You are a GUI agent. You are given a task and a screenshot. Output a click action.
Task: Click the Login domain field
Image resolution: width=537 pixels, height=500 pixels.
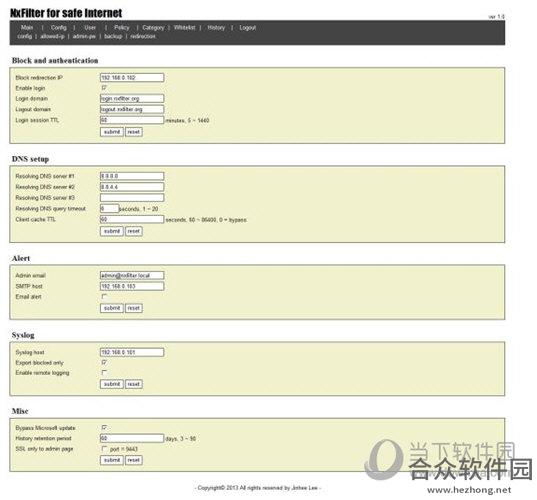[132, 99]
